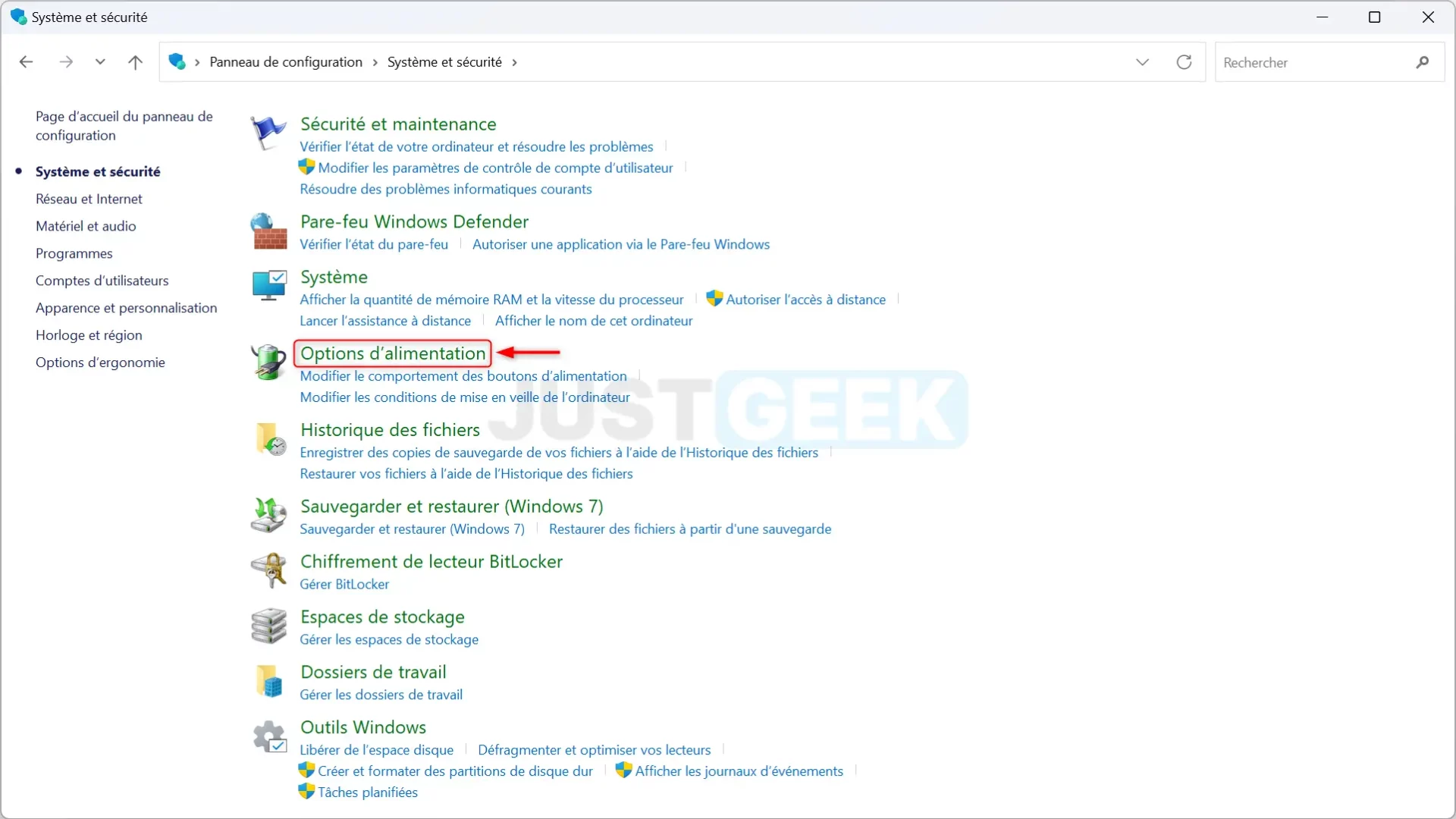Click Autoriser l'accès à distance
Image resolution: width=1456 pixels, height=819 pixels.
(x=805, y=300)
